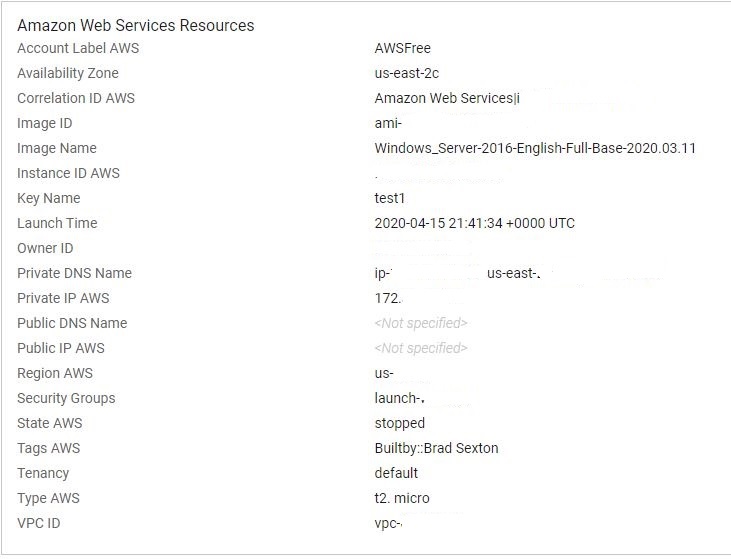Click the 'stopped' state value
The image size is (731, 559).
[x=400, y=423]
